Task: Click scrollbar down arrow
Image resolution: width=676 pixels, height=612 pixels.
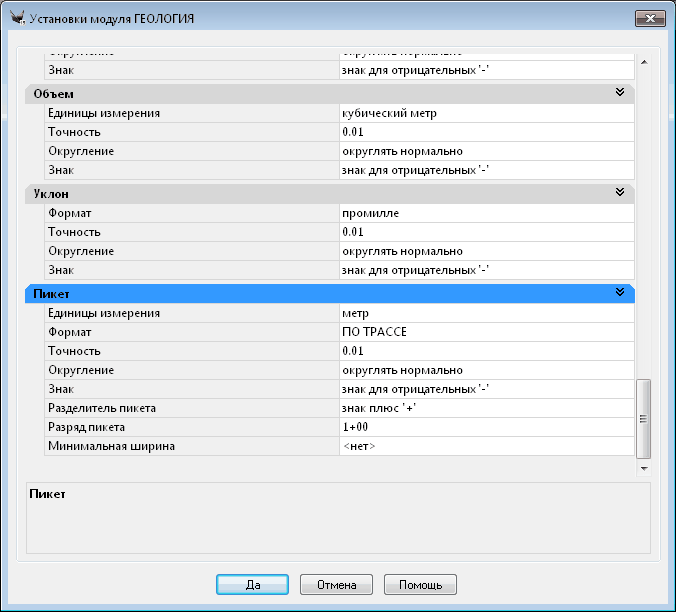Action: tap(643, 467)
